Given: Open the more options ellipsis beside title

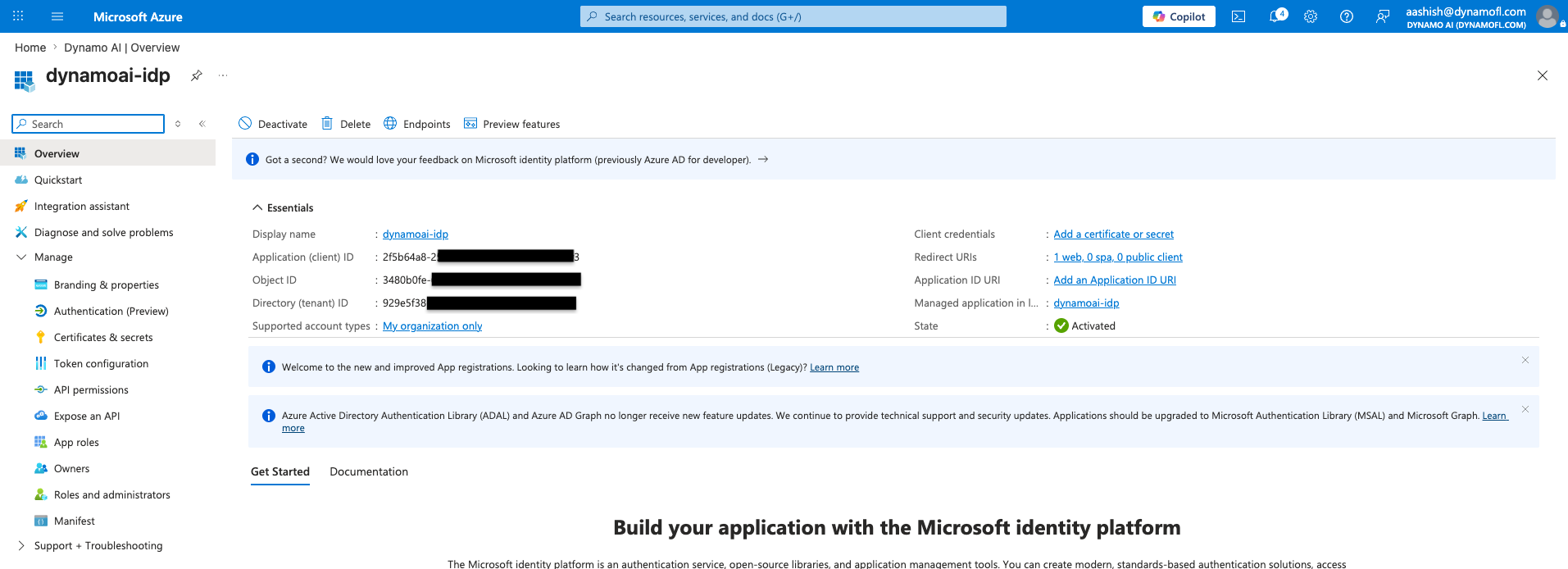Looking at the screenshot, I should pyautogui.click(x=223, y=75).
